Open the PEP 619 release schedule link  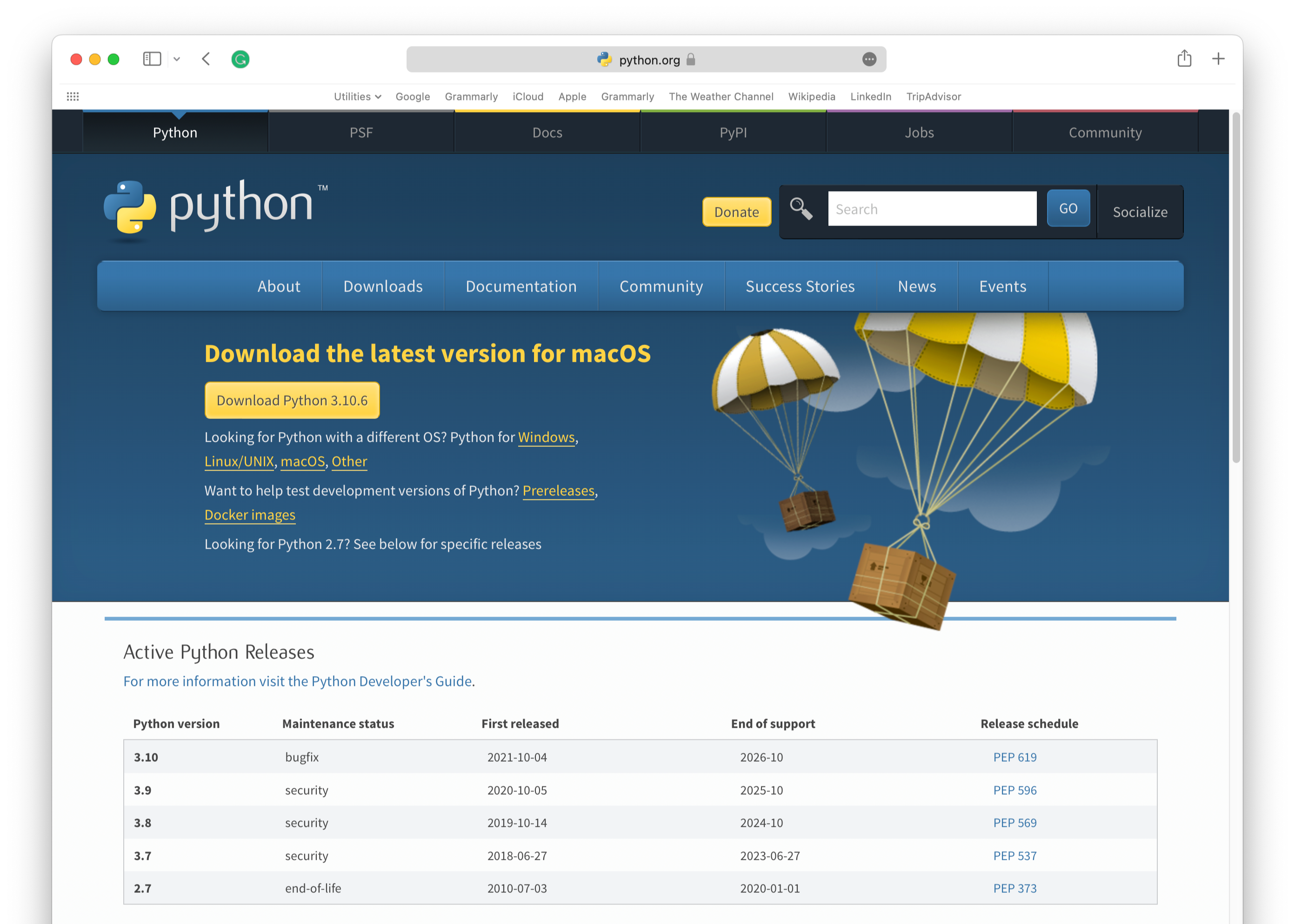[x=1015, y=757]
